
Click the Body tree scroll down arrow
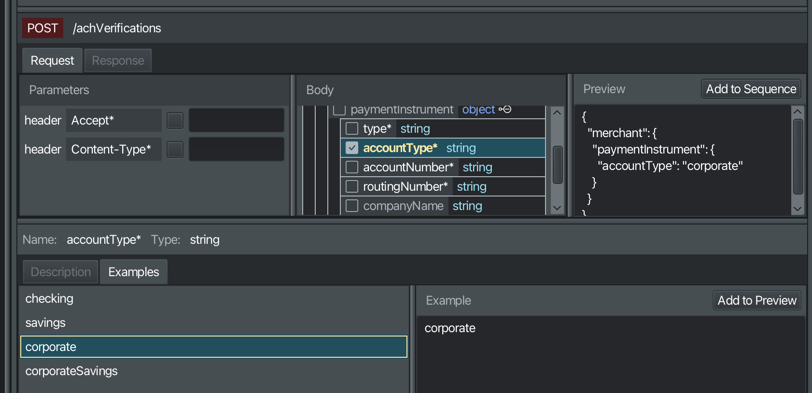(557, 208)
